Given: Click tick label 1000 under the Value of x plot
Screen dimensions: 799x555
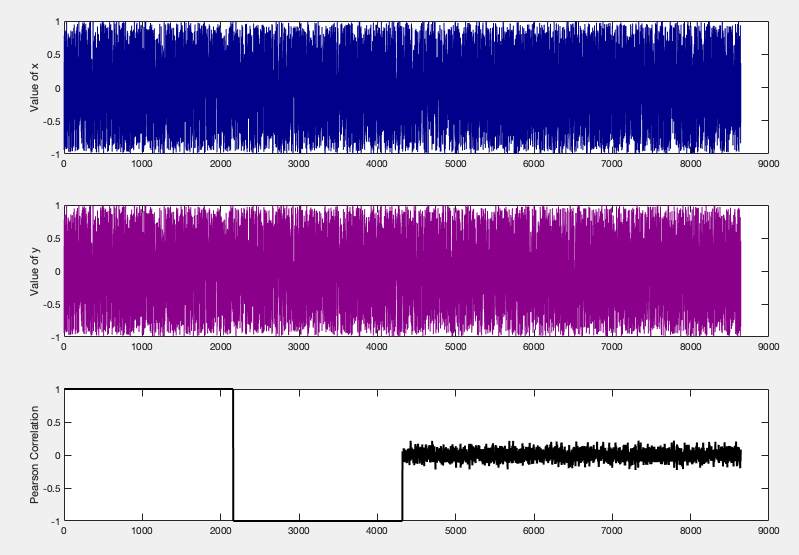Looking at the screenshot, I should (142, 164).
